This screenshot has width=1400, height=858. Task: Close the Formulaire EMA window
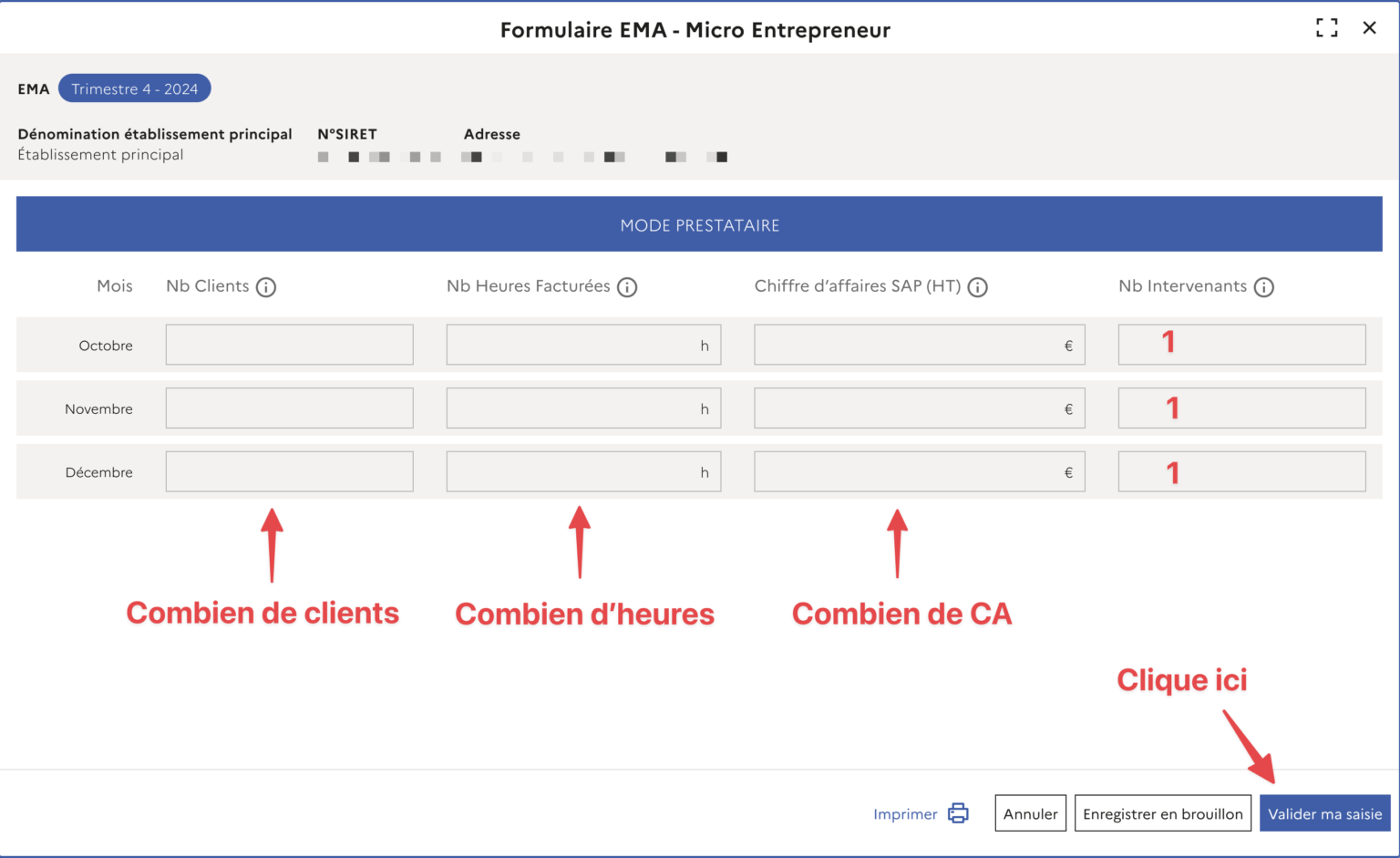click(x=1370, y=27)
